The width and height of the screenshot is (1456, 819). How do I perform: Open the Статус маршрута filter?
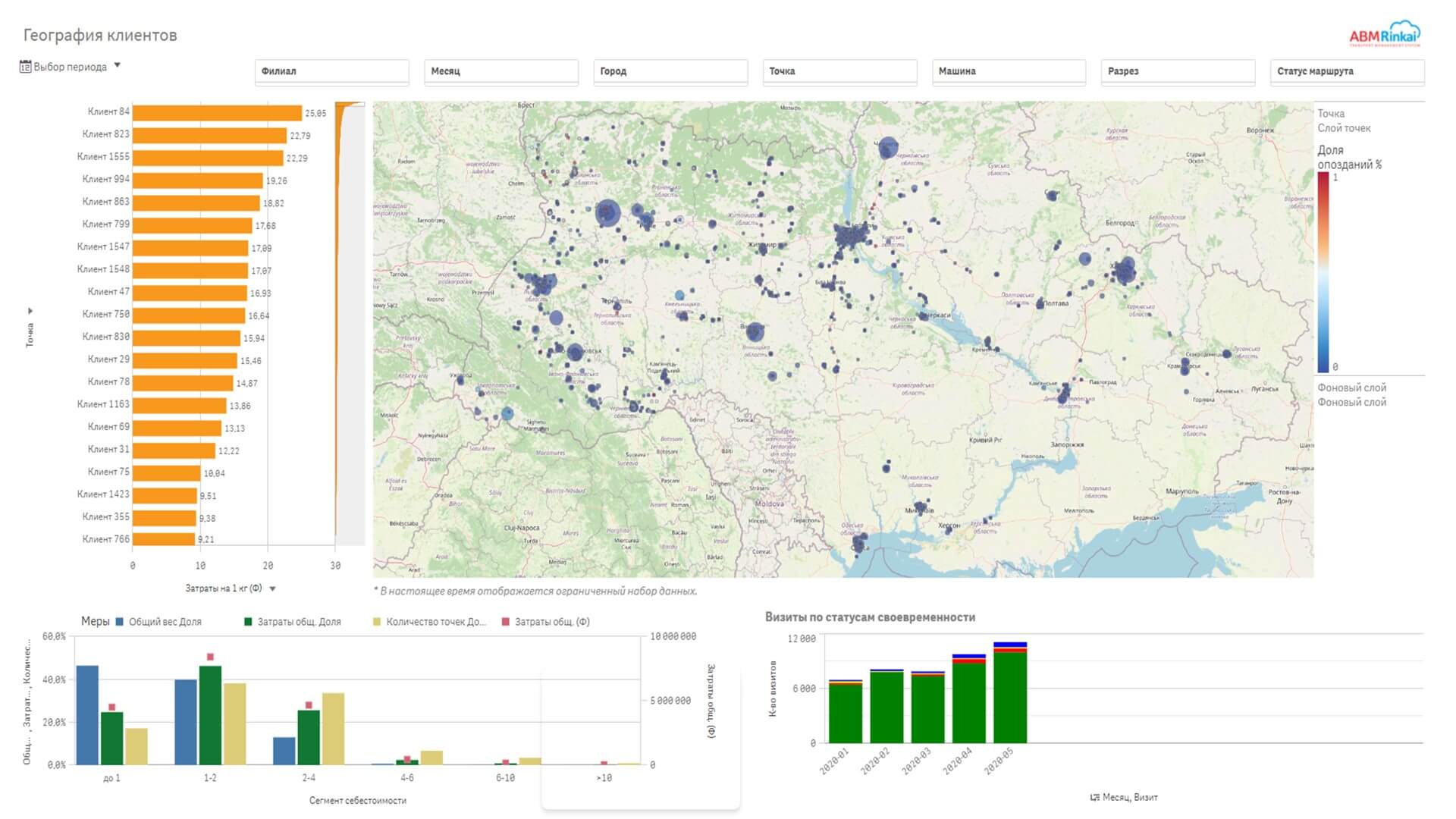pos(1348,71)
